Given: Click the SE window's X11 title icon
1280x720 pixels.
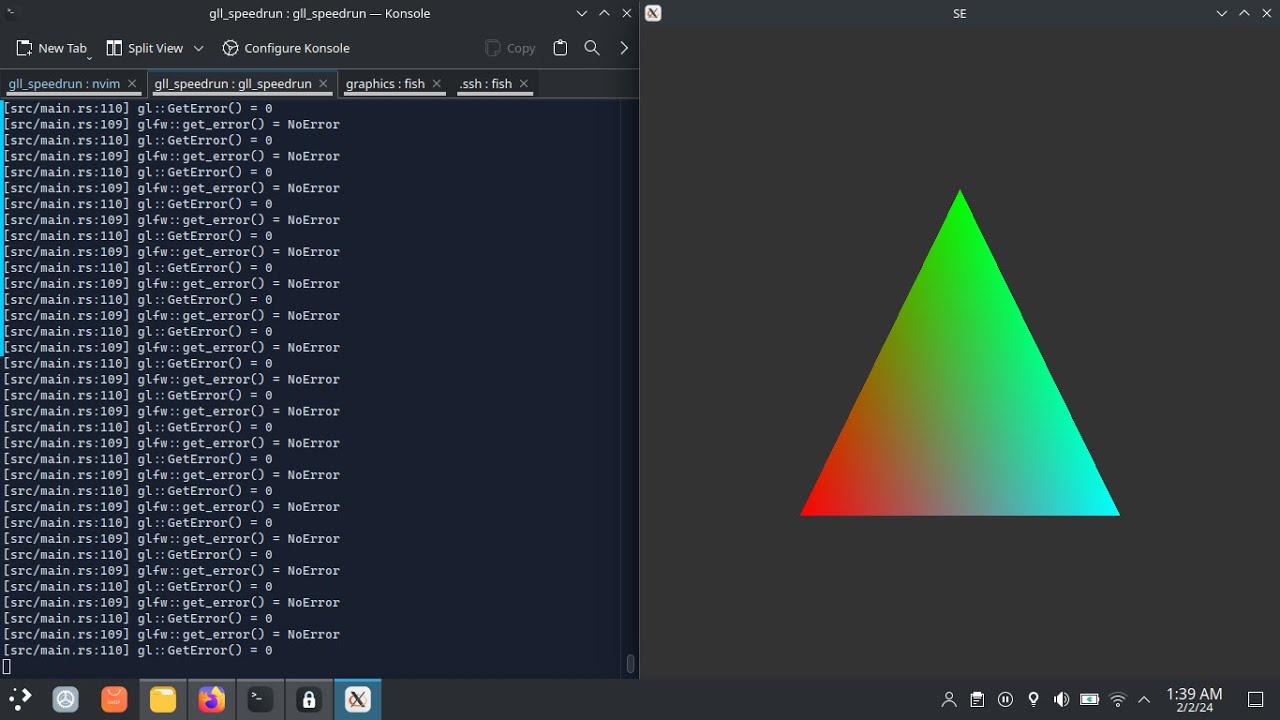Looking at the screenshot, I should coord(653,13).
